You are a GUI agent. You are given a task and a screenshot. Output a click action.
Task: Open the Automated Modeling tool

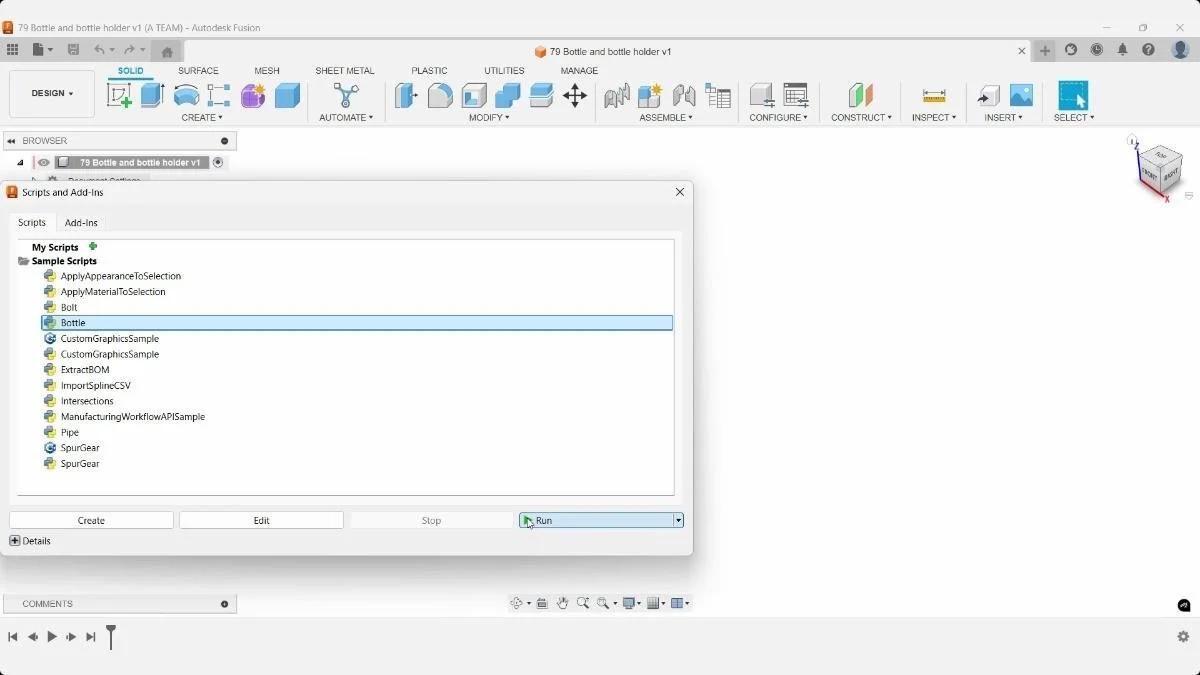point(346,96)
